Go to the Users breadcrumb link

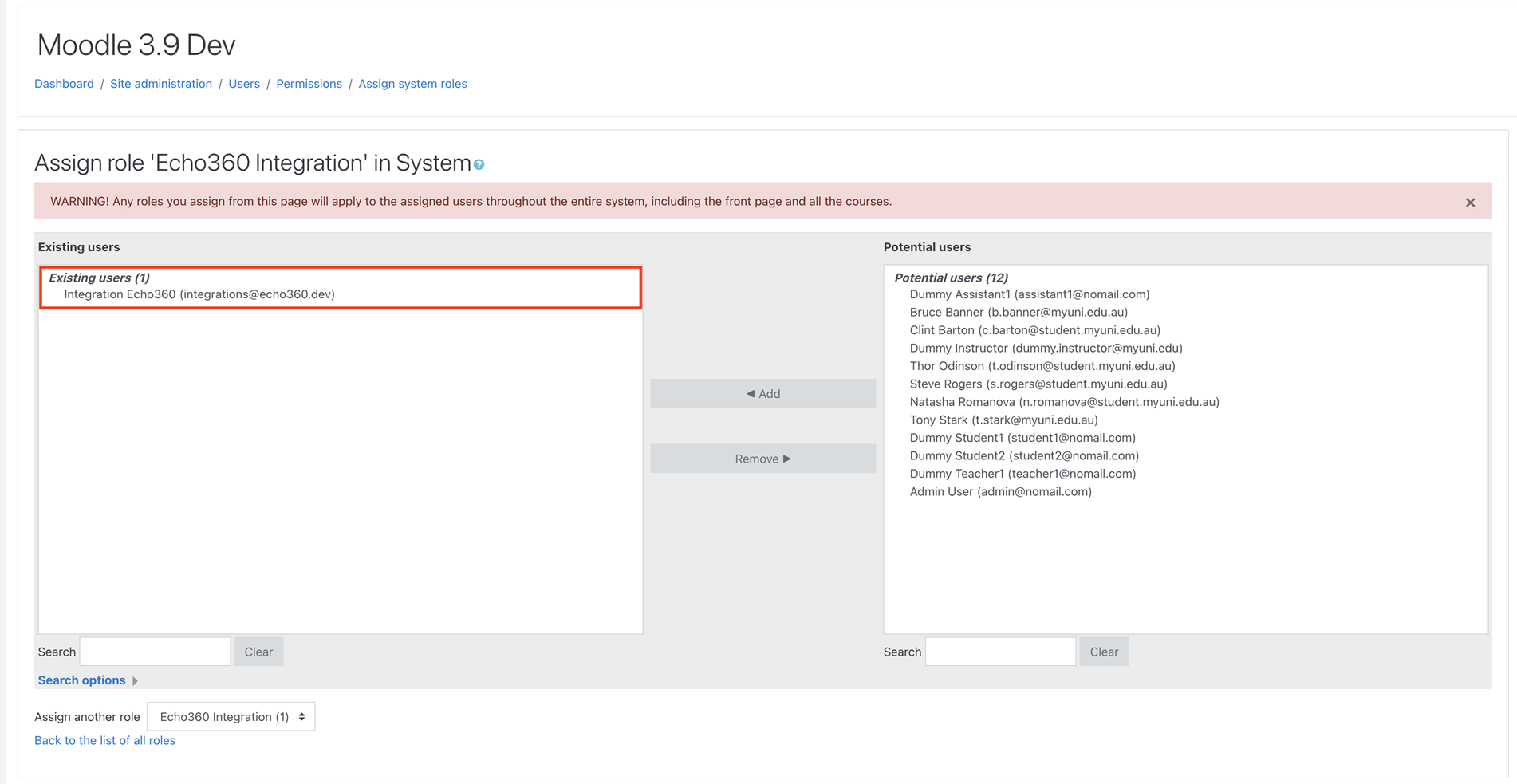coord(244,84)
